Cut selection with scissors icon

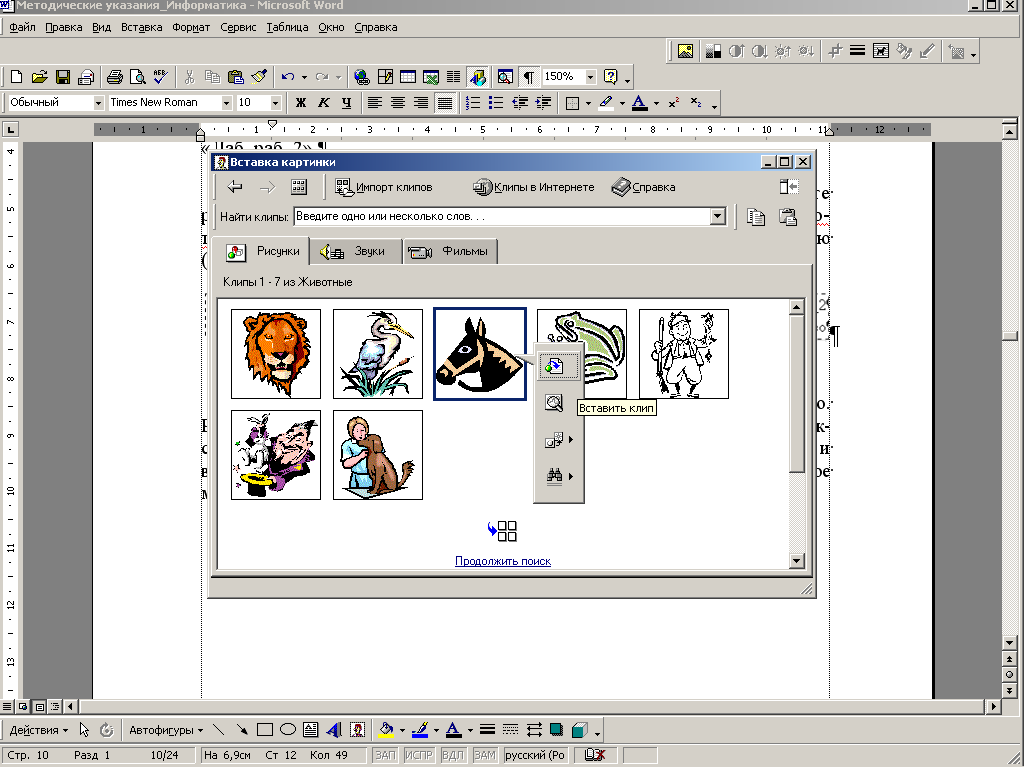[x=189, y=77]
